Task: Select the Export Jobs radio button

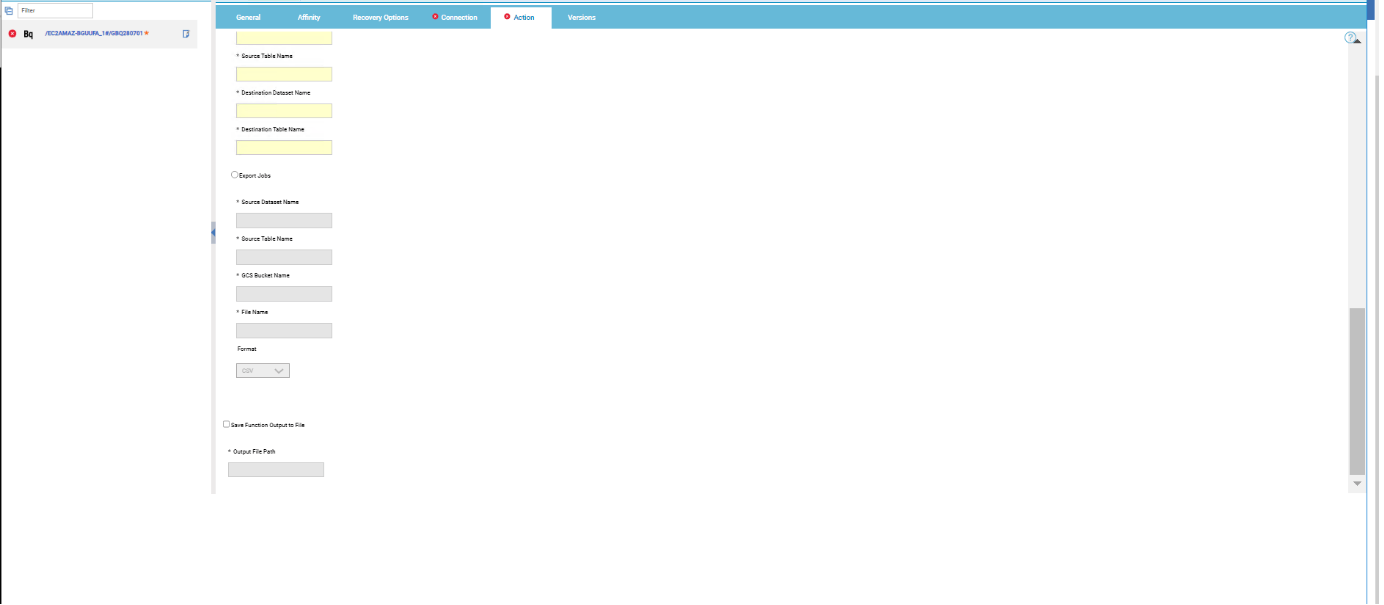Action: click(x=235, y=175)
